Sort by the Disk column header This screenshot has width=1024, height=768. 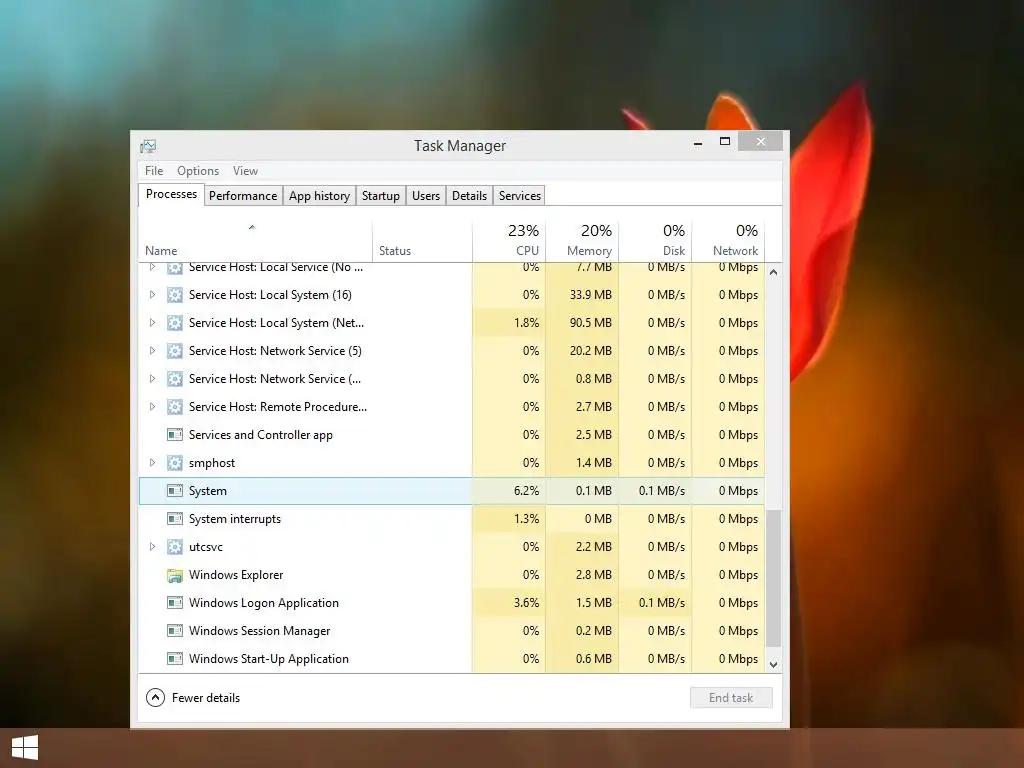(x=655, y=242)
